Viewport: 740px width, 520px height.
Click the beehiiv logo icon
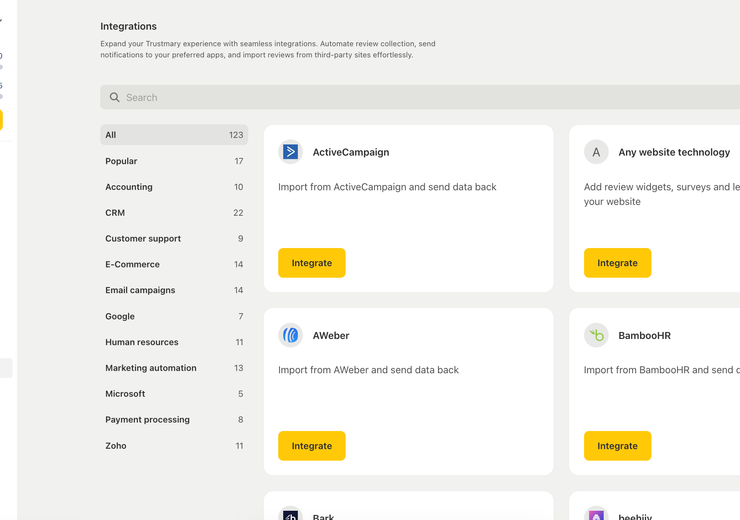tap(596, 514)
